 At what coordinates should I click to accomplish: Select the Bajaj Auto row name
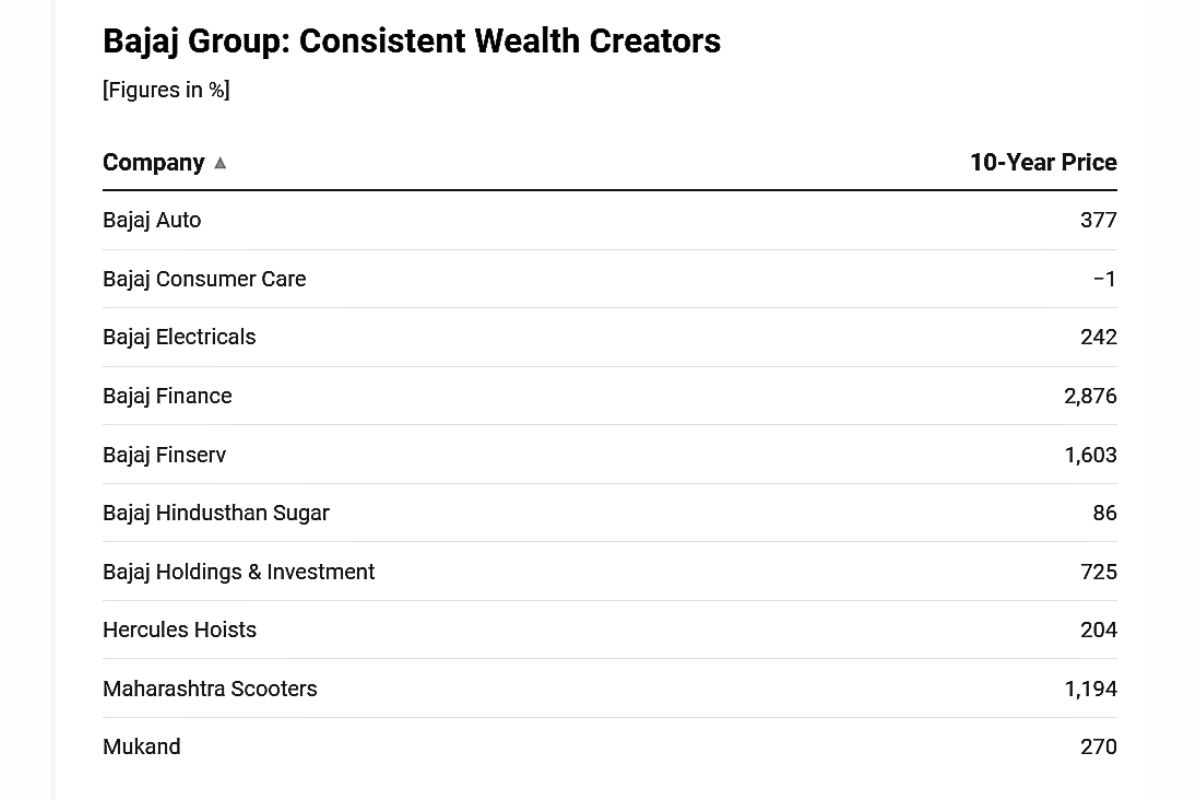coord(152,220)
